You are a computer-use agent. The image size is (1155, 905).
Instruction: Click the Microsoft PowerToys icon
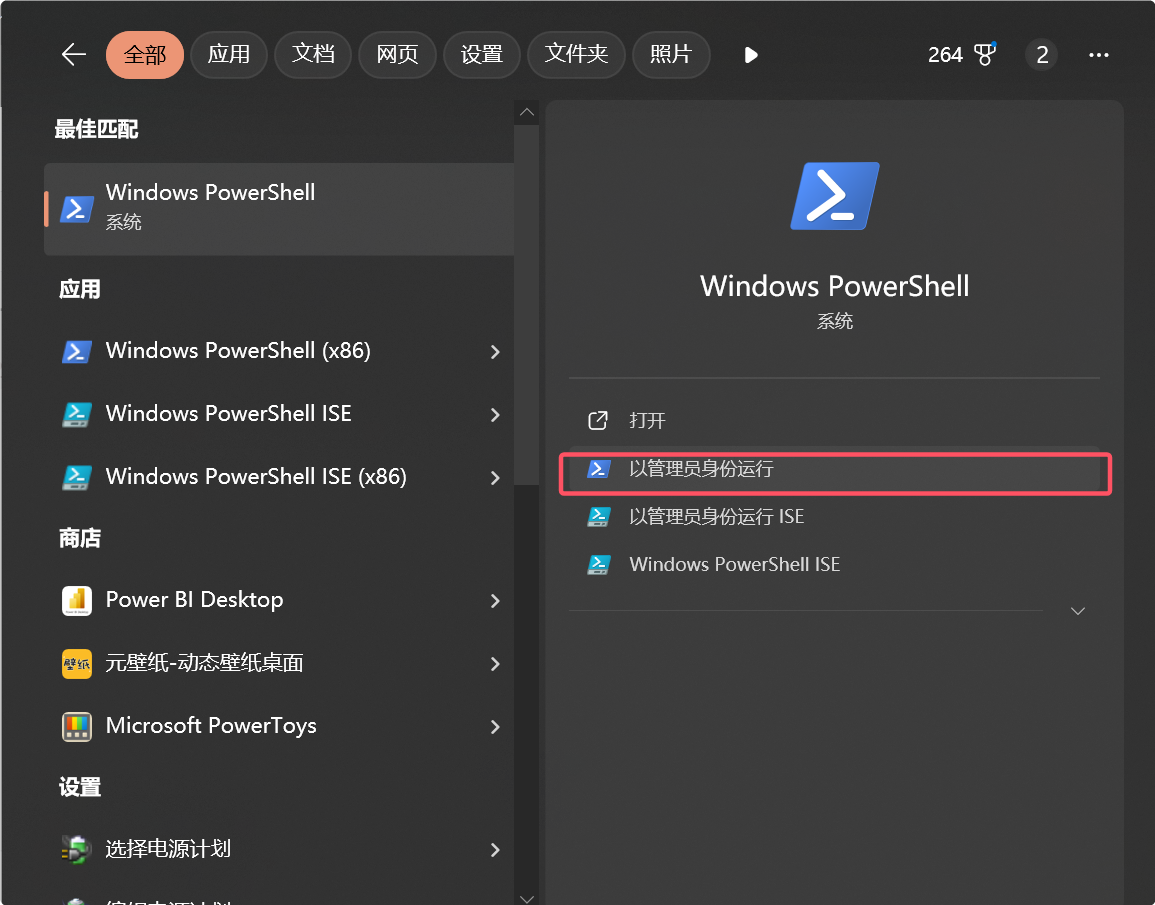(x=77, y=727)
